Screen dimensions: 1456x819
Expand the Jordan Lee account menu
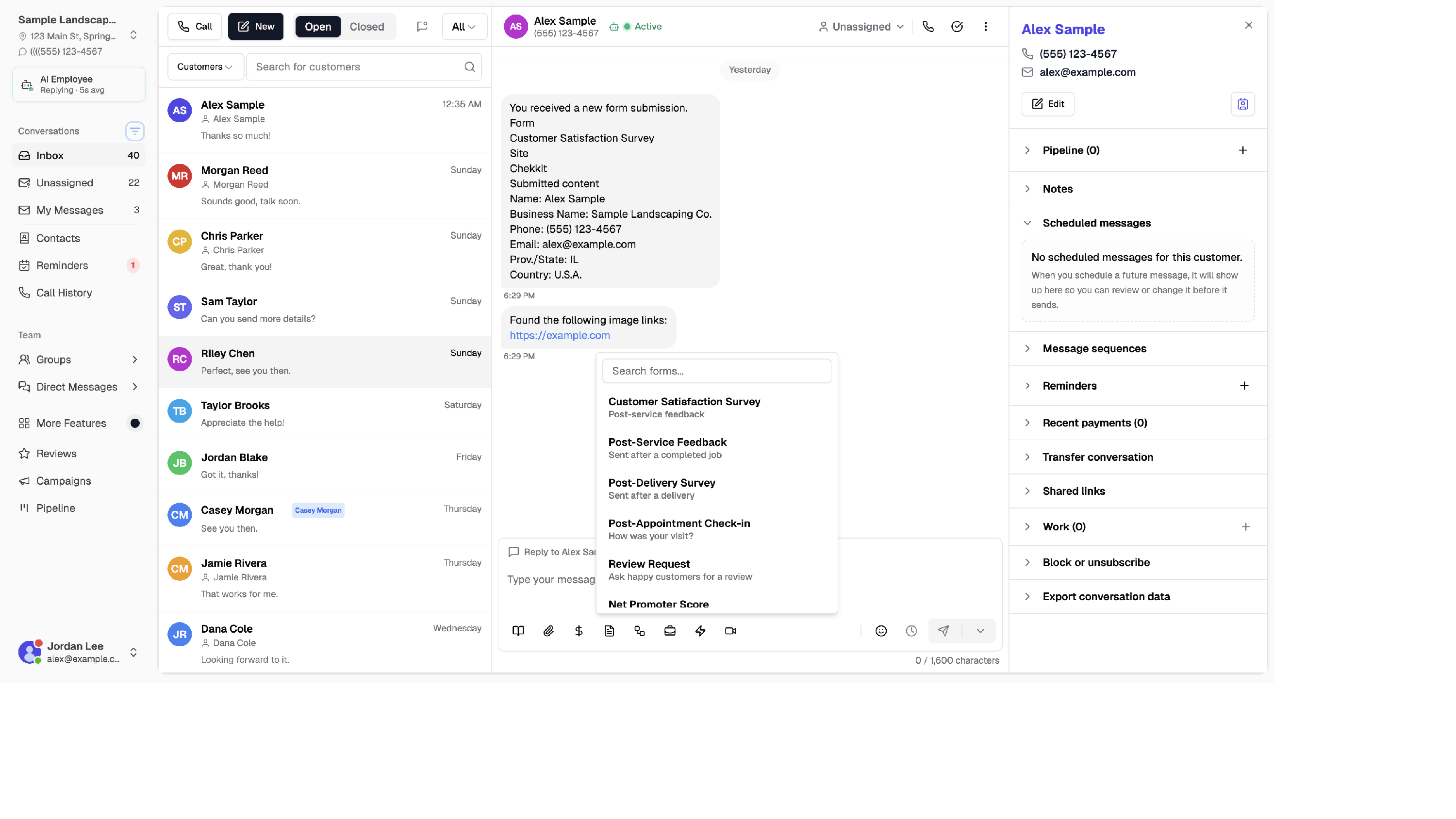tap(133, 652)
